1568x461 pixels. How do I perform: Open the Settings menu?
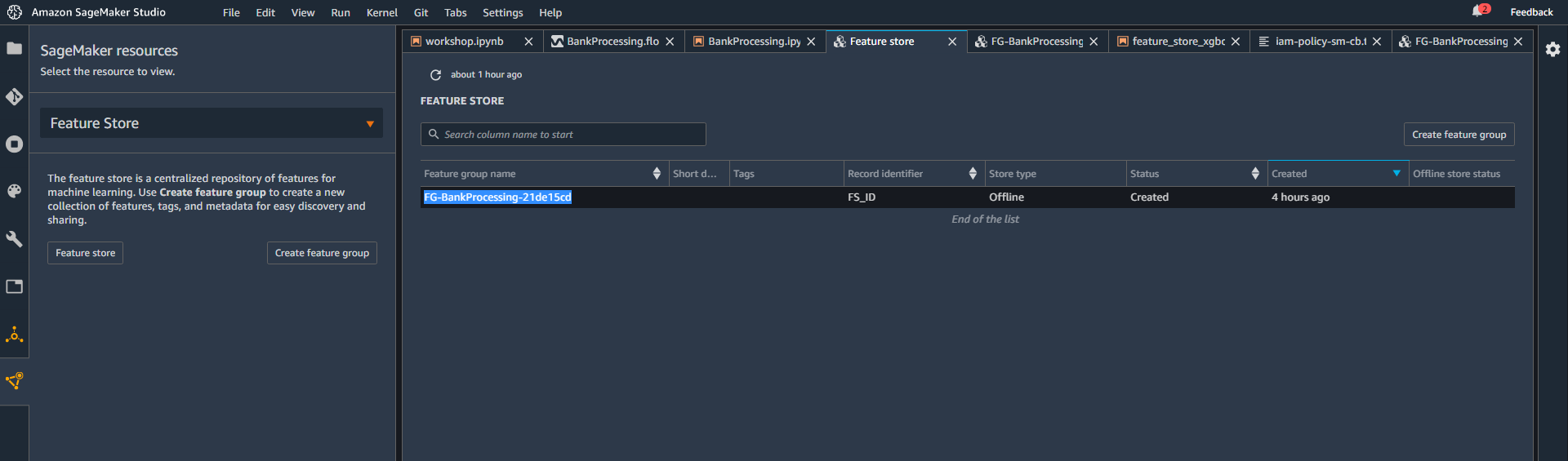[x=502, y=12]
